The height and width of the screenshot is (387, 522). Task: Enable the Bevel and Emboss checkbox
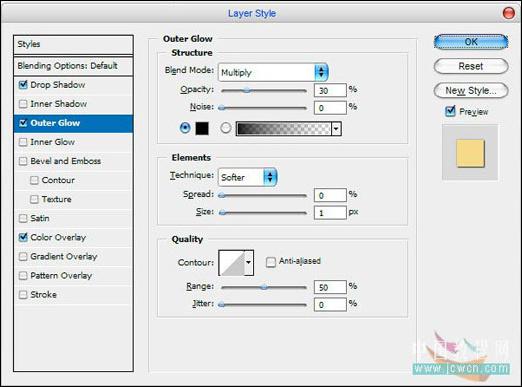click(23, 161)
